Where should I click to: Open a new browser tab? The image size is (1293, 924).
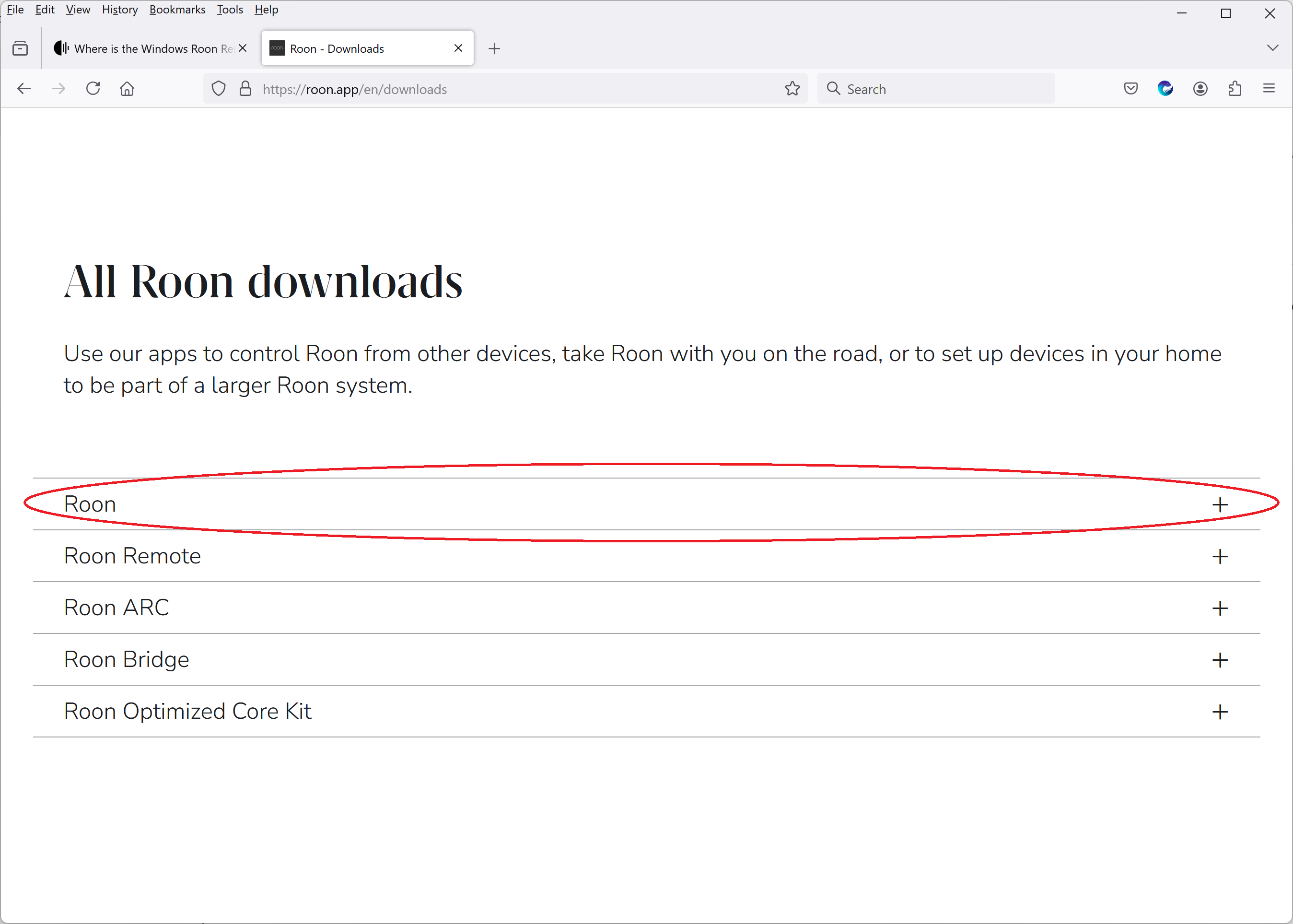494,48
